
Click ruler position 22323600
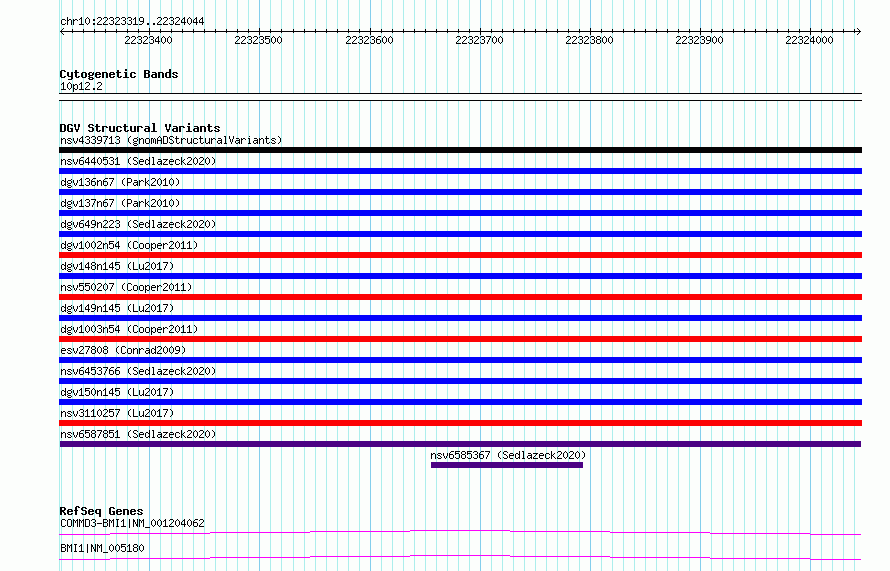coord(369,40)
